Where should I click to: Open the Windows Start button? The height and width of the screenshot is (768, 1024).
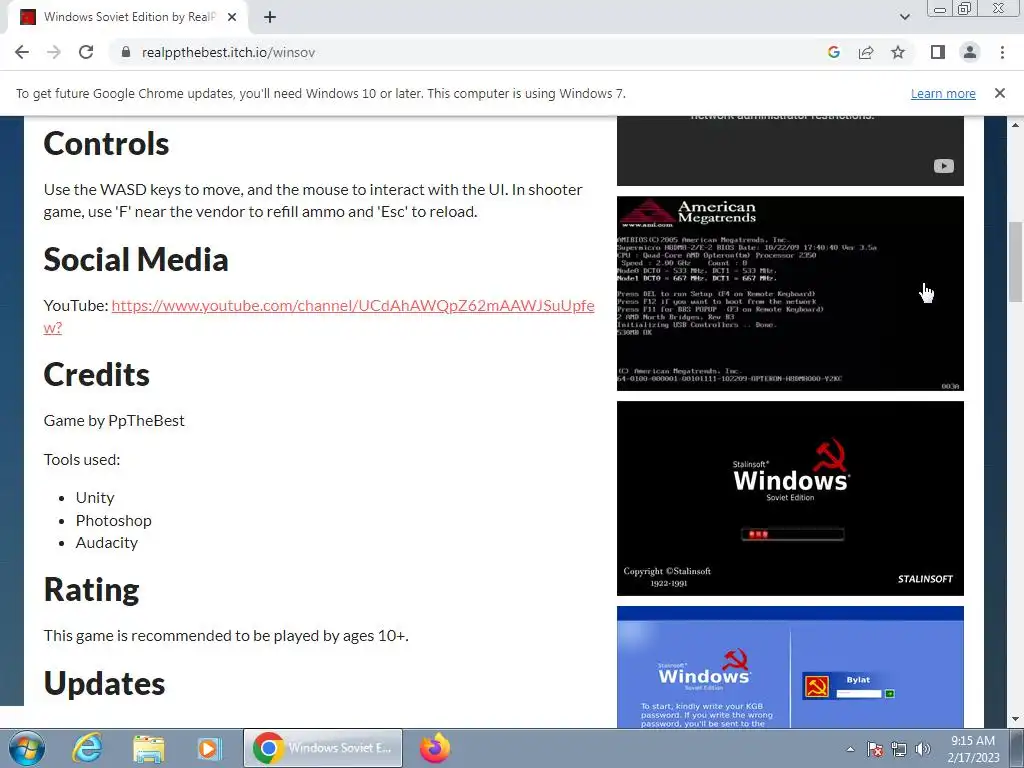pyautogui.click(x=27, y=748)
